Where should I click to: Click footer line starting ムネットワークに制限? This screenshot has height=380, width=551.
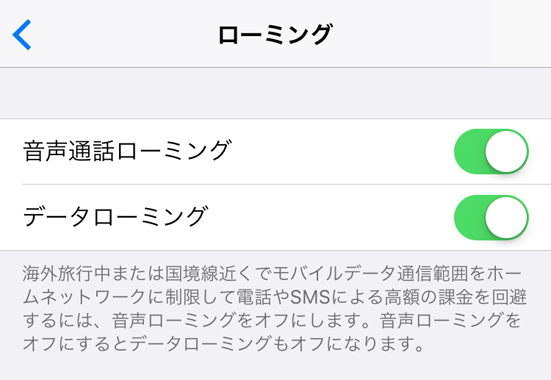pyautogui.click(x=275, y=297)
